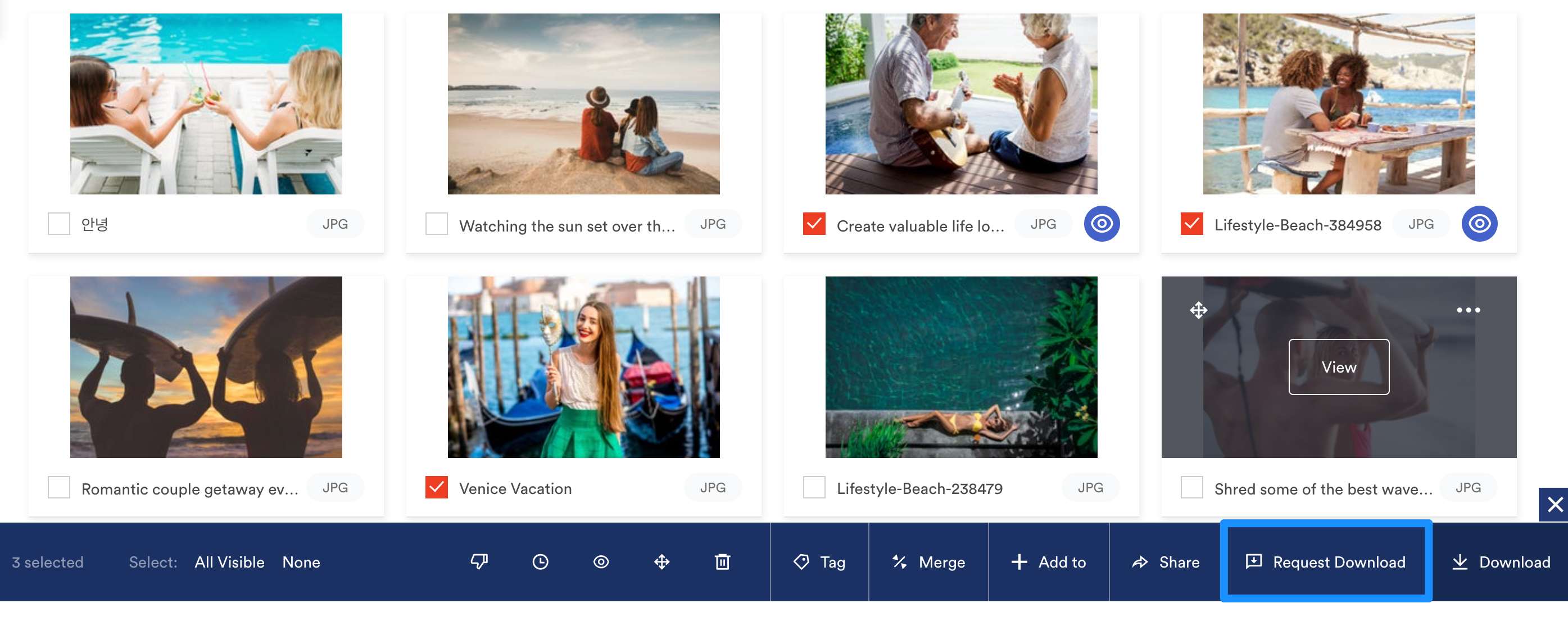Click the trash delete icon
Viewport: 1568px width, 626px height.
pyautogui.click(x=723, y=562)
